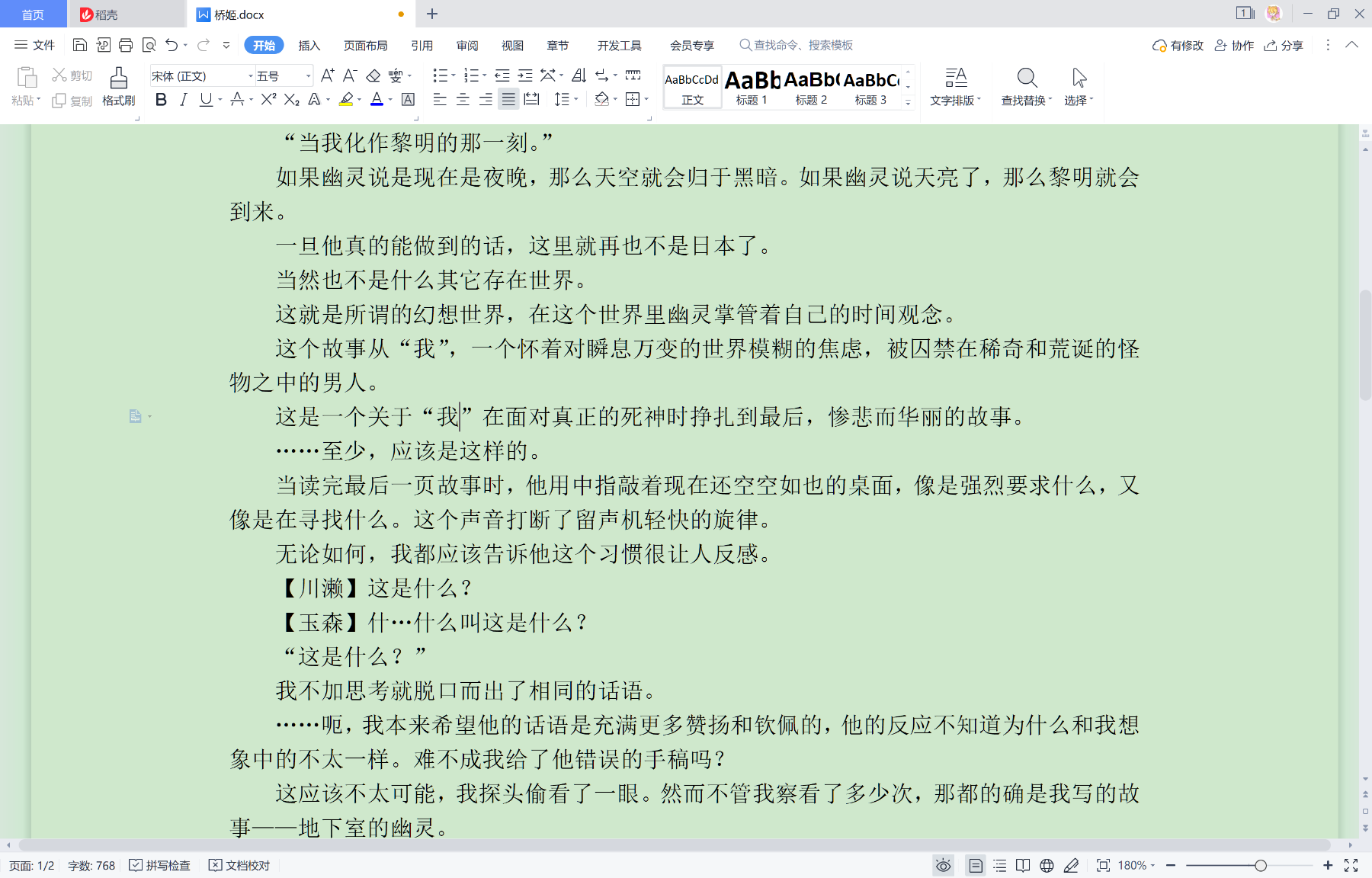Expand the font size dropdown 五号
Viewport: 1372px width, 878px height.
point(308,75)
